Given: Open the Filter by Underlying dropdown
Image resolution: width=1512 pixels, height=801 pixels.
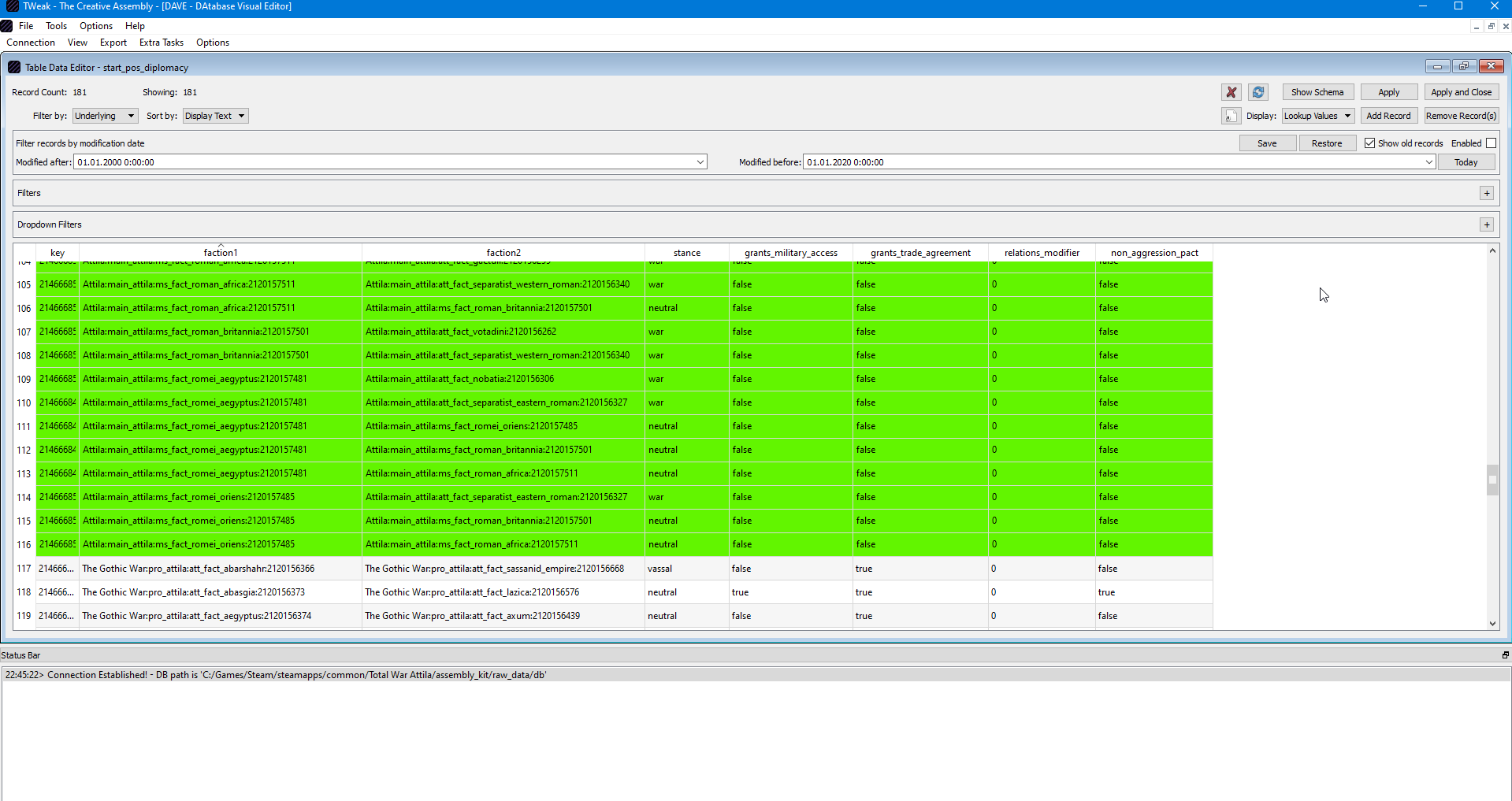Looking at the screenshot, I should pos(106,116).
